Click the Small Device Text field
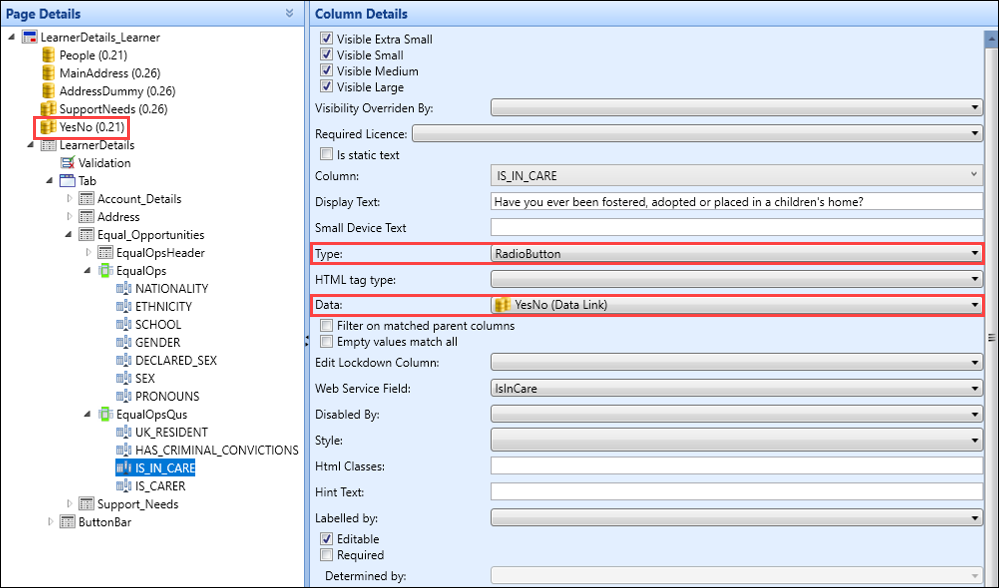This screenshot has height=588, width=999. (x=737, y=227)
